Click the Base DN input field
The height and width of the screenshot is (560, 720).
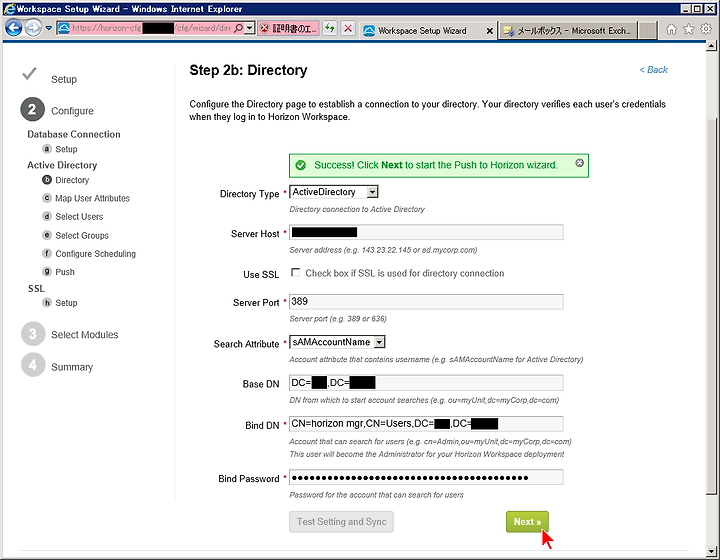tap(426, 383)
